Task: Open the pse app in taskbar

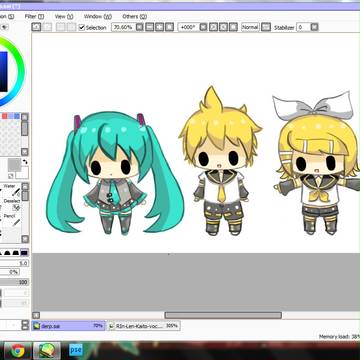Action: pos(76,350)
